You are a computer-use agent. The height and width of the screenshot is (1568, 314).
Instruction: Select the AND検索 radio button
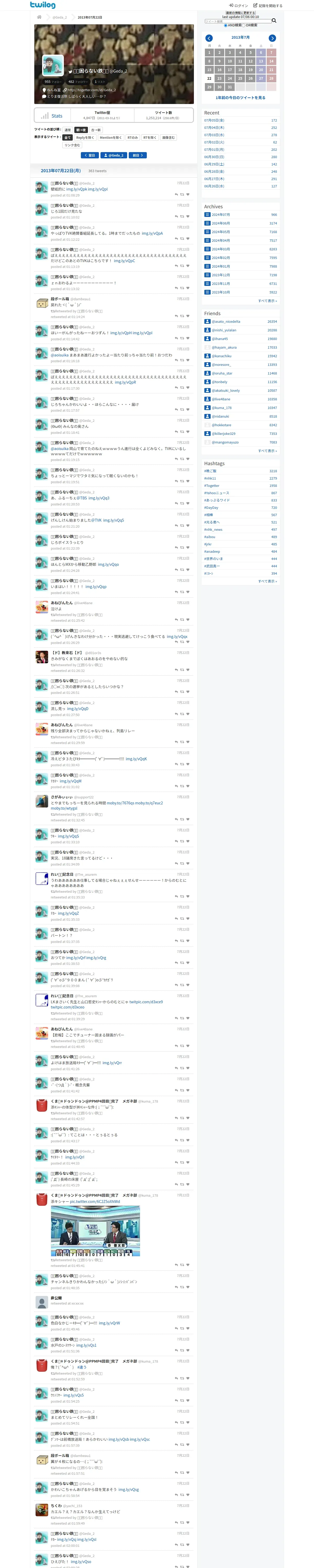point(226,26)
